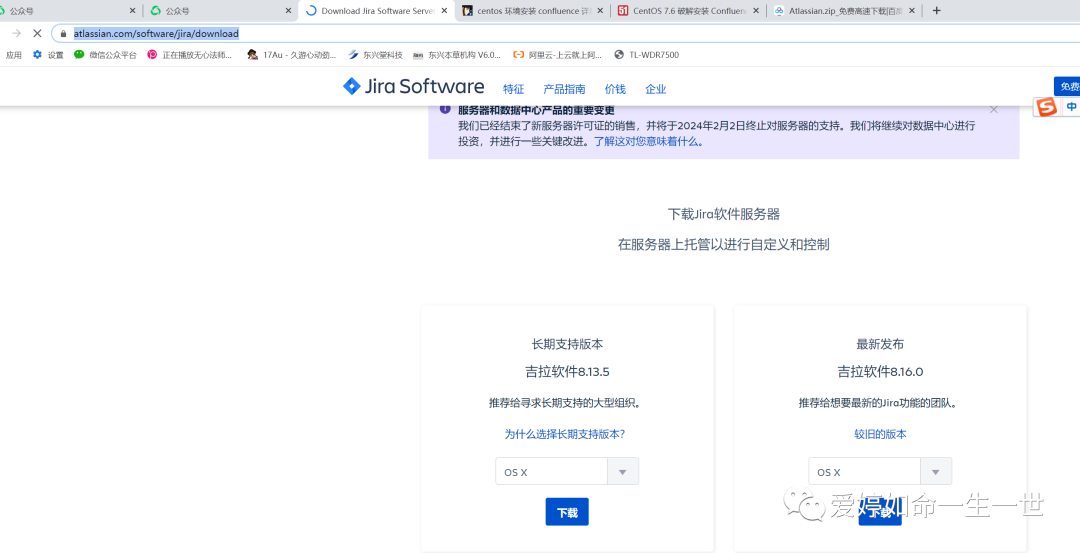The image size is (1080, 553).
Task: Click the 吉拉软件8.16.0 version text
Action: pos(880,373)
